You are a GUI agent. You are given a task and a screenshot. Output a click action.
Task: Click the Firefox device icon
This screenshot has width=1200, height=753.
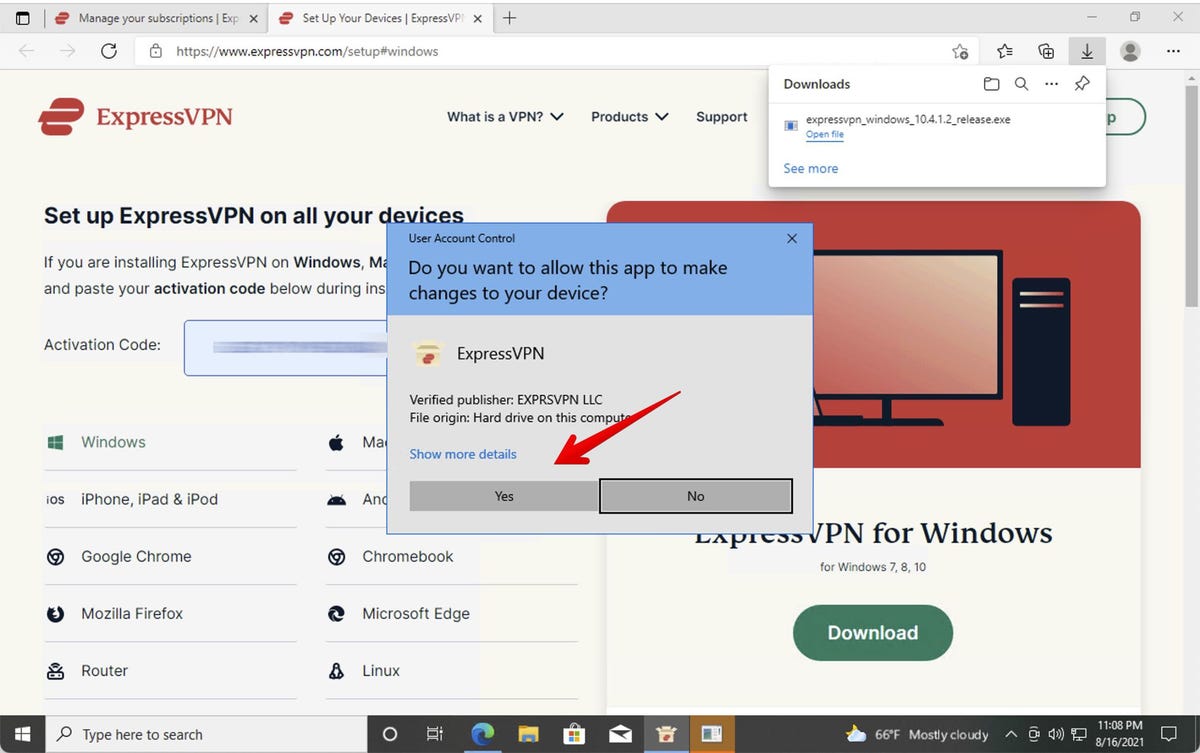click(x=55, y=613)
